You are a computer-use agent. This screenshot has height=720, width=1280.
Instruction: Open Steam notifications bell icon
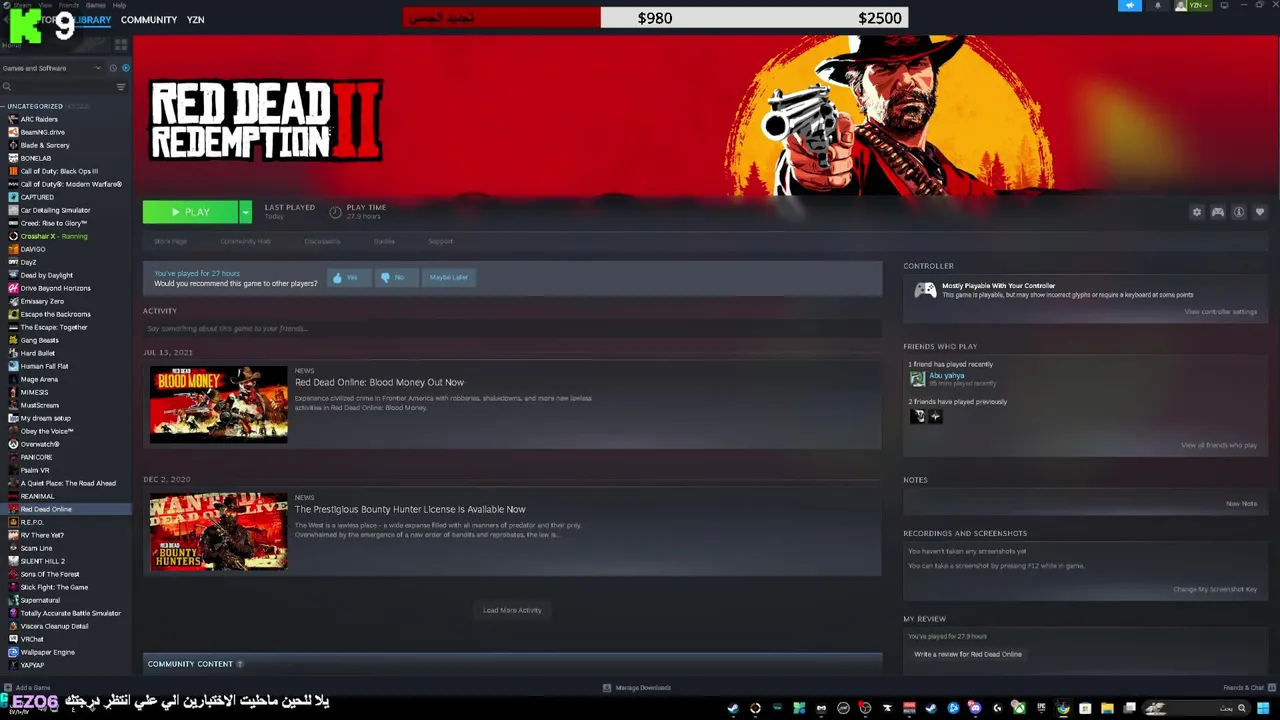coord(1158,5)
